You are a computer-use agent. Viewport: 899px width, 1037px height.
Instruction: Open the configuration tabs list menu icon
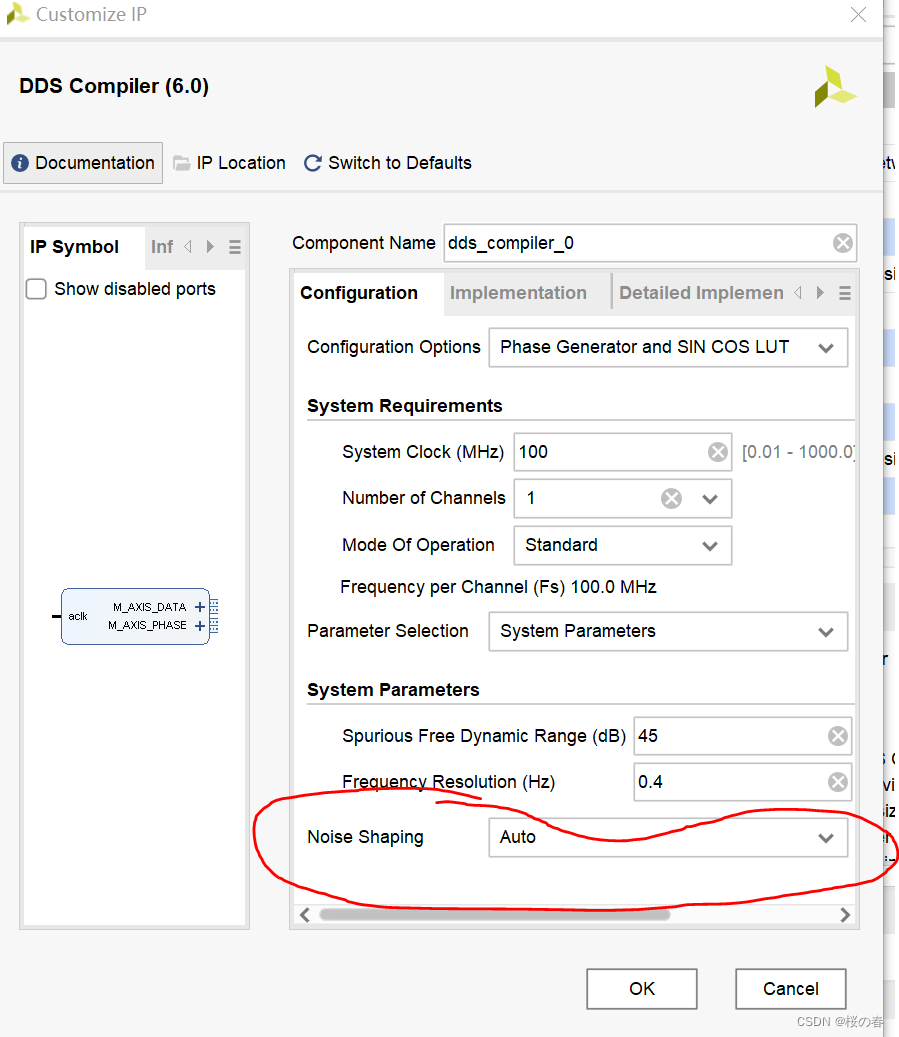(x=845, y=294)
